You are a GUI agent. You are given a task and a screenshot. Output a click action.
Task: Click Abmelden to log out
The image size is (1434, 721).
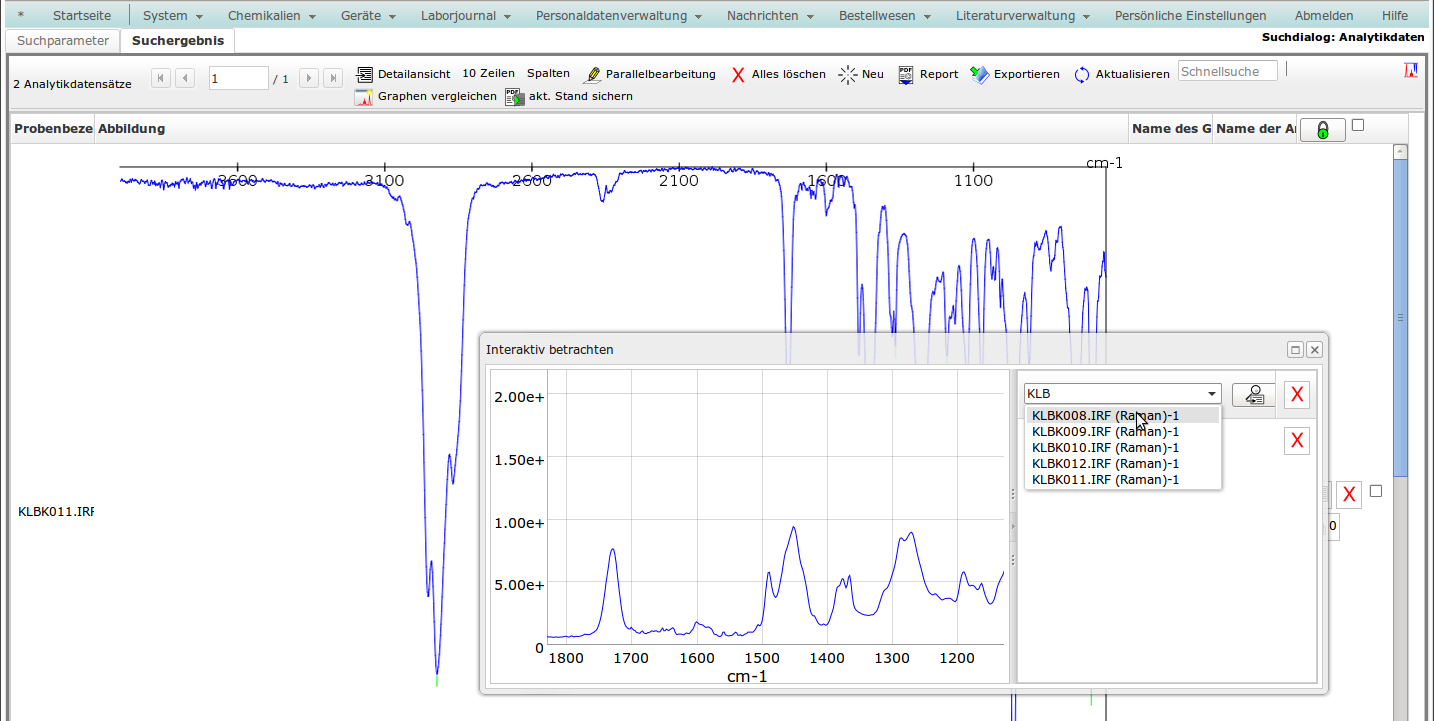point(1323,16)
